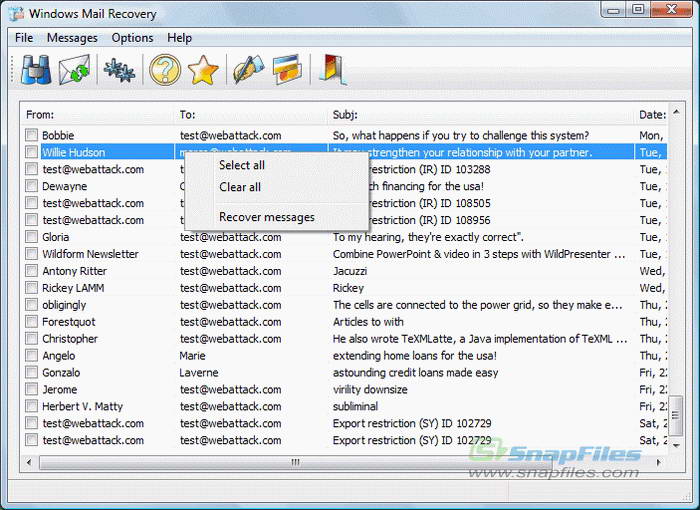Viewport: 700px width, 510px height.
Task: Click the From: column header
Action: [x=97, y=115]
